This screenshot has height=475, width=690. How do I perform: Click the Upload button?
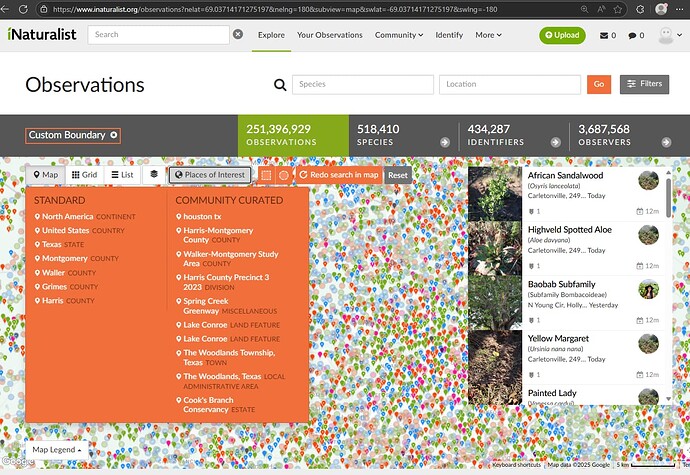562,35
